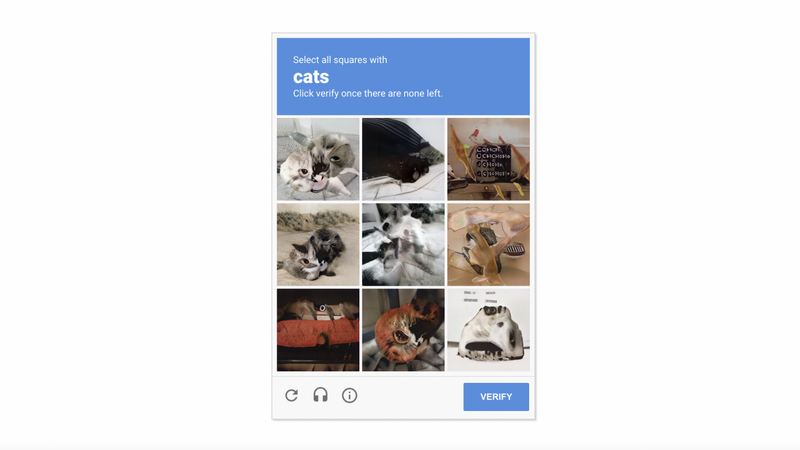Click the bold "cats" heading text

[311, 77]
